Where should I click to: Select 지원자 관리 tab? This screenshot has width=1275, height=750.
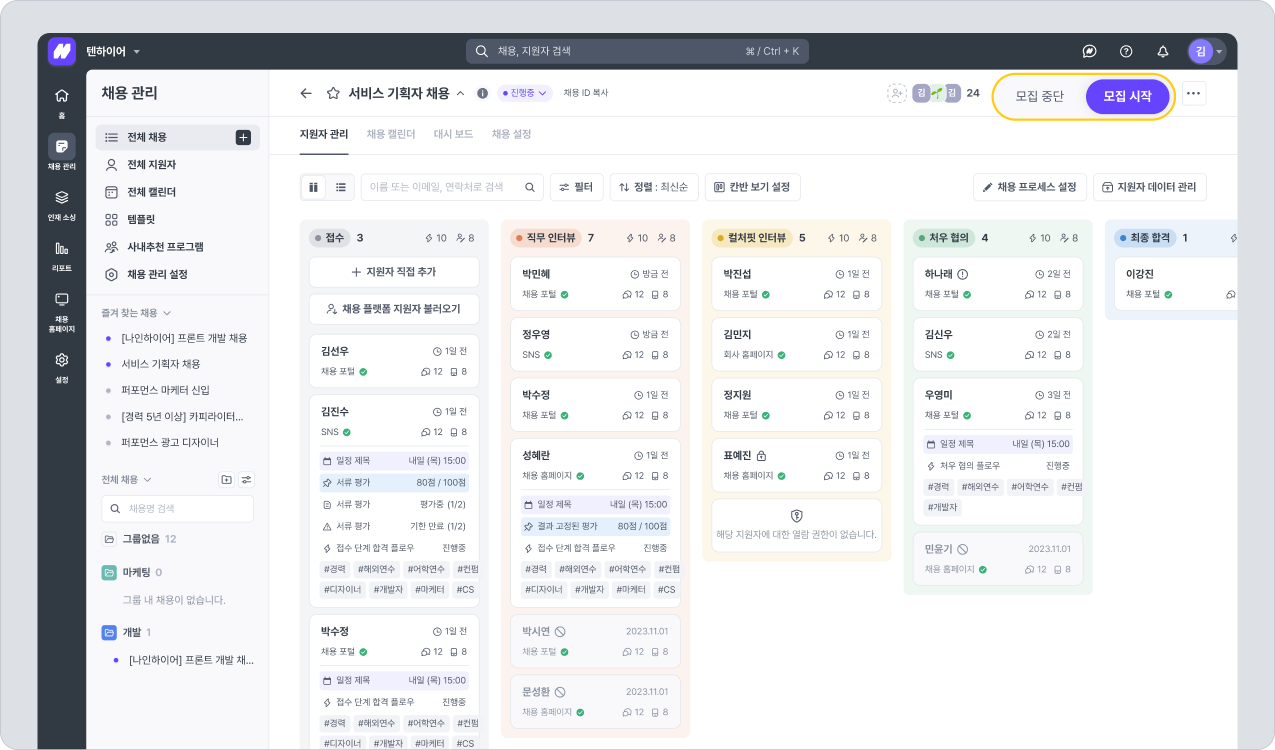tap(324, 134)
